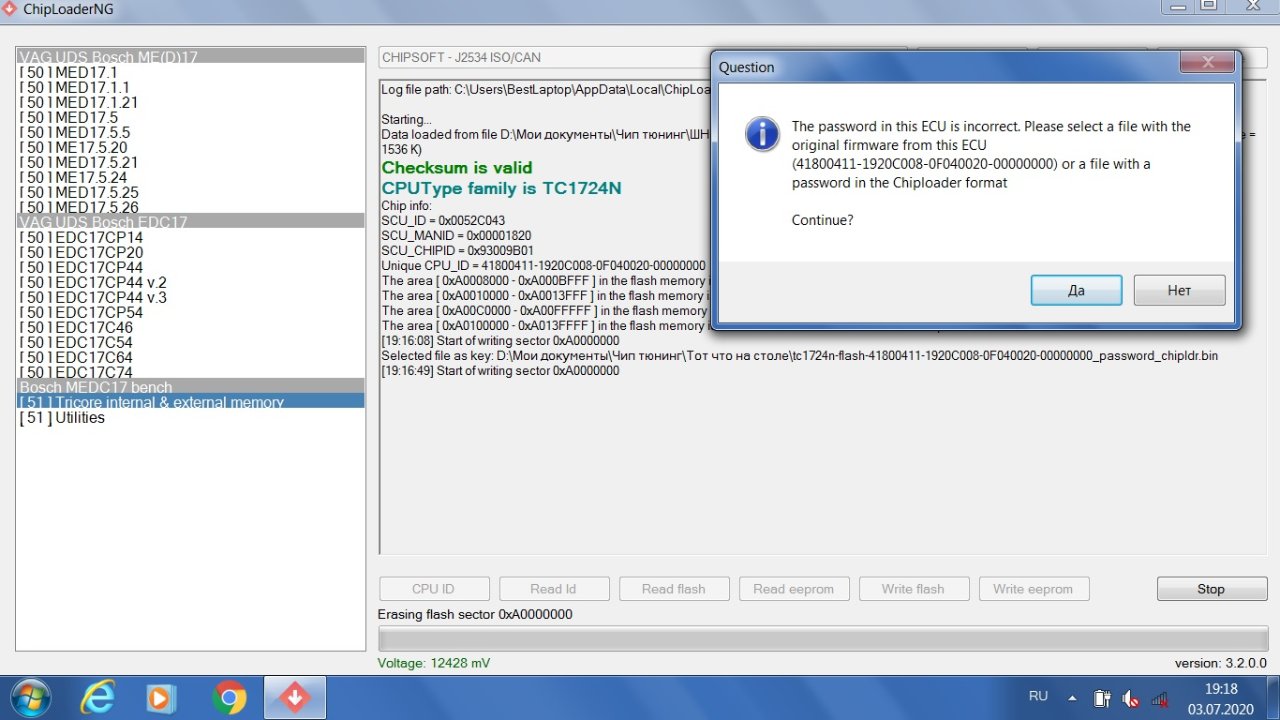Select the EDC17CP44 v.2 list entry

tap(93, 282)
